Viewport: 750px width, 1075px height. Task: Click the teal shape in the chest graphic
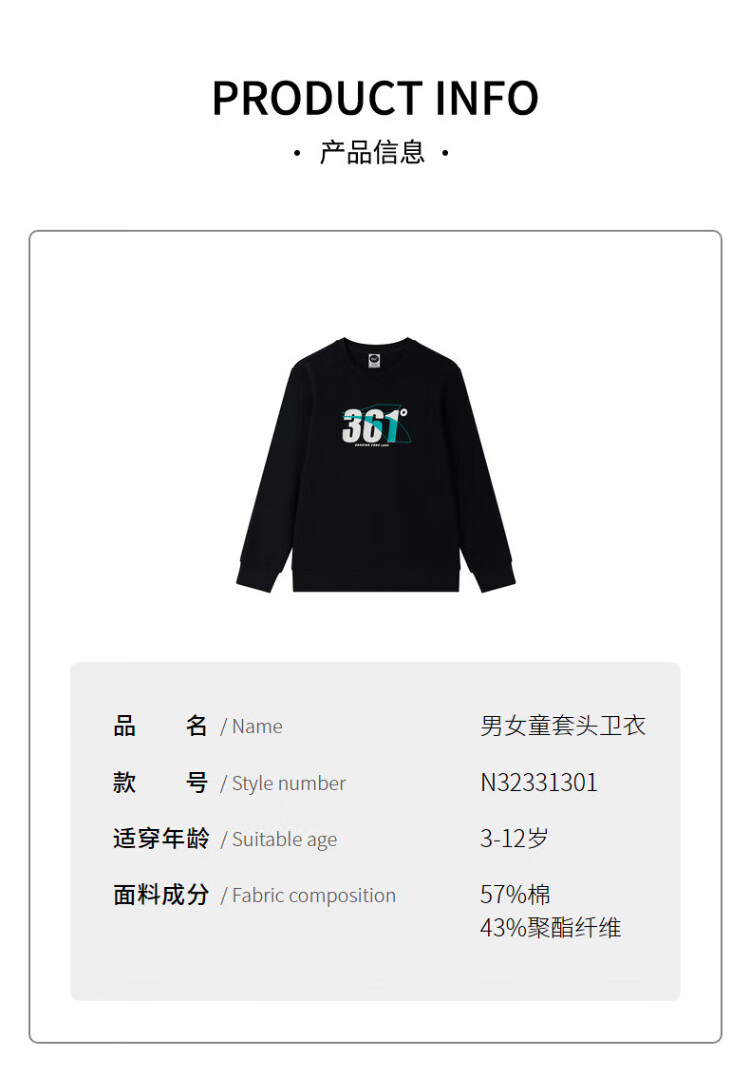(393, 427)
